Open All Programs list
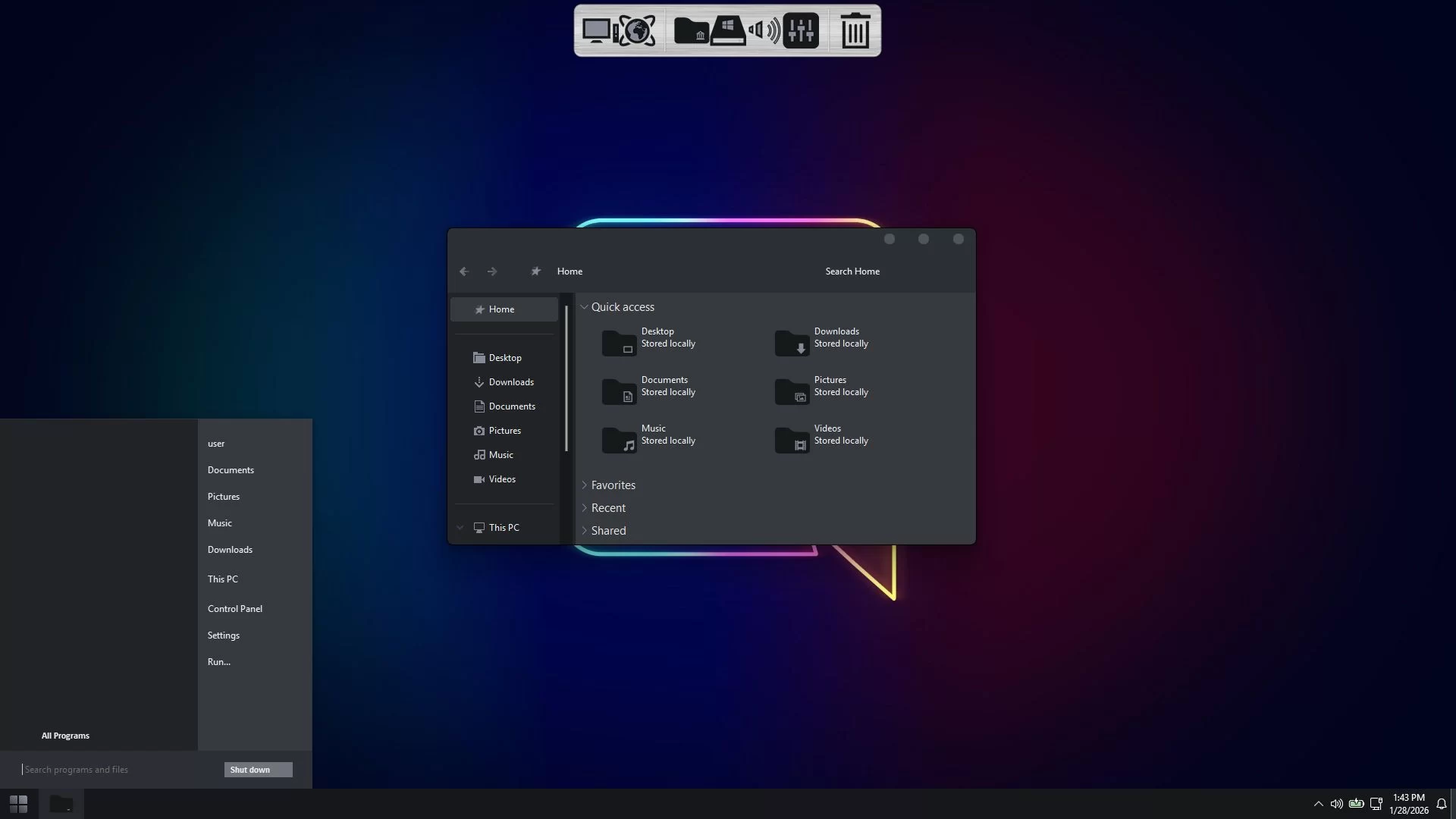Screen dimensions: 1456x819 pos(65,736)
